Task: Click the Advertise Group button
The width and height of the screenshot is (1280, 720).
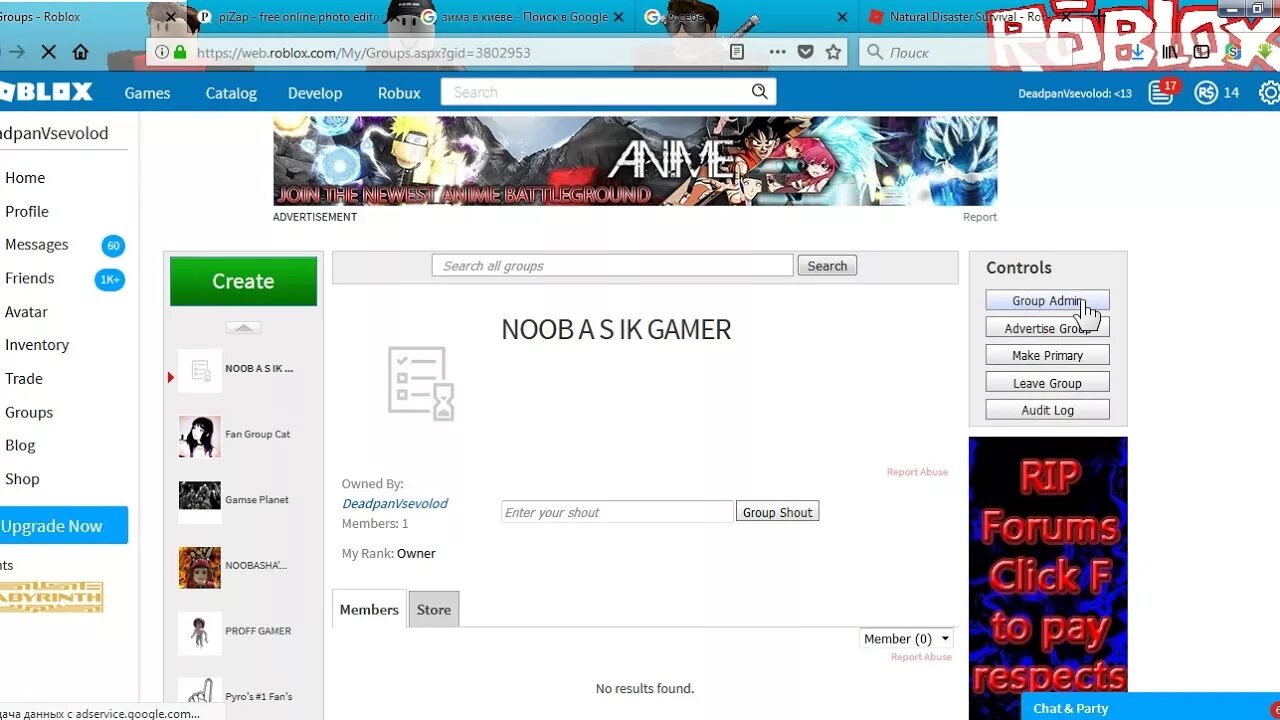Action: point(1047,328)
